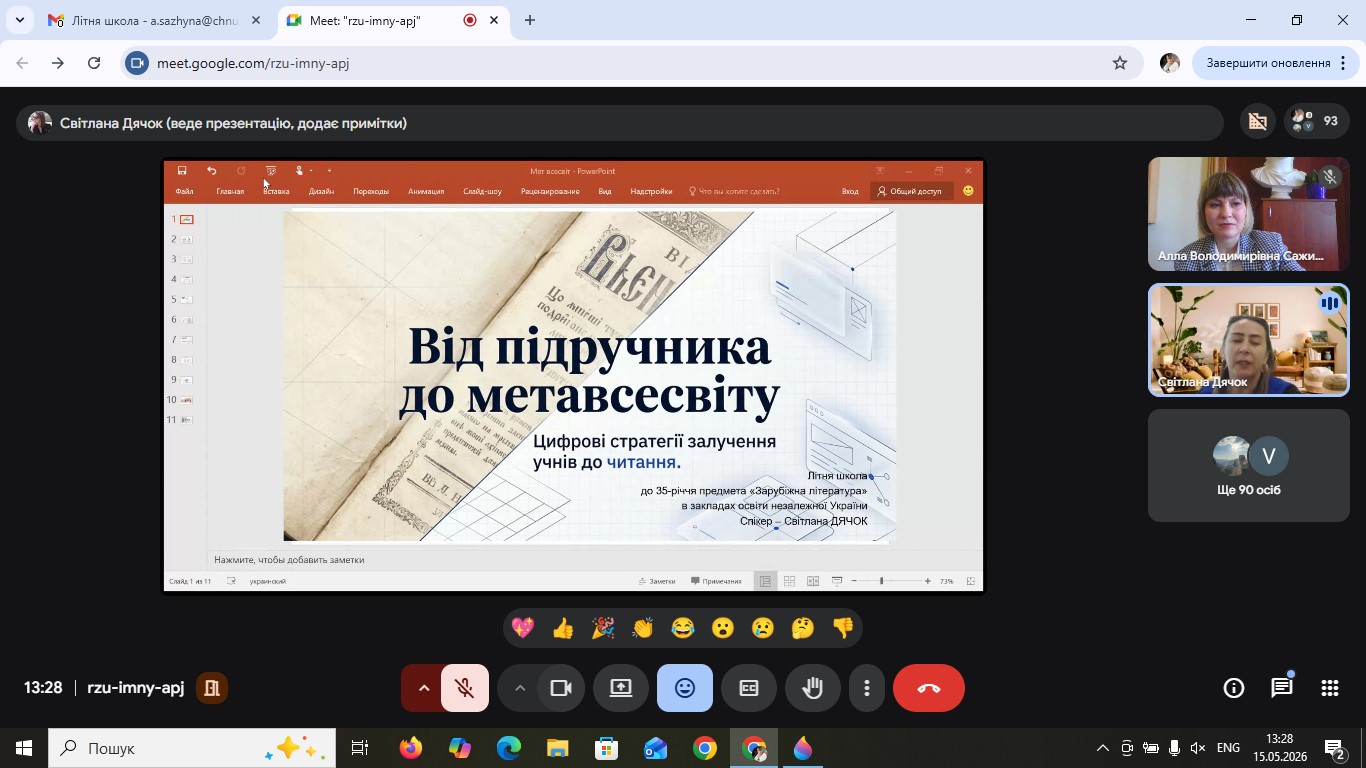1366x768 pixels.
Task: Click the Ще 90 осіб tile
Action: tap(1249, 466)
